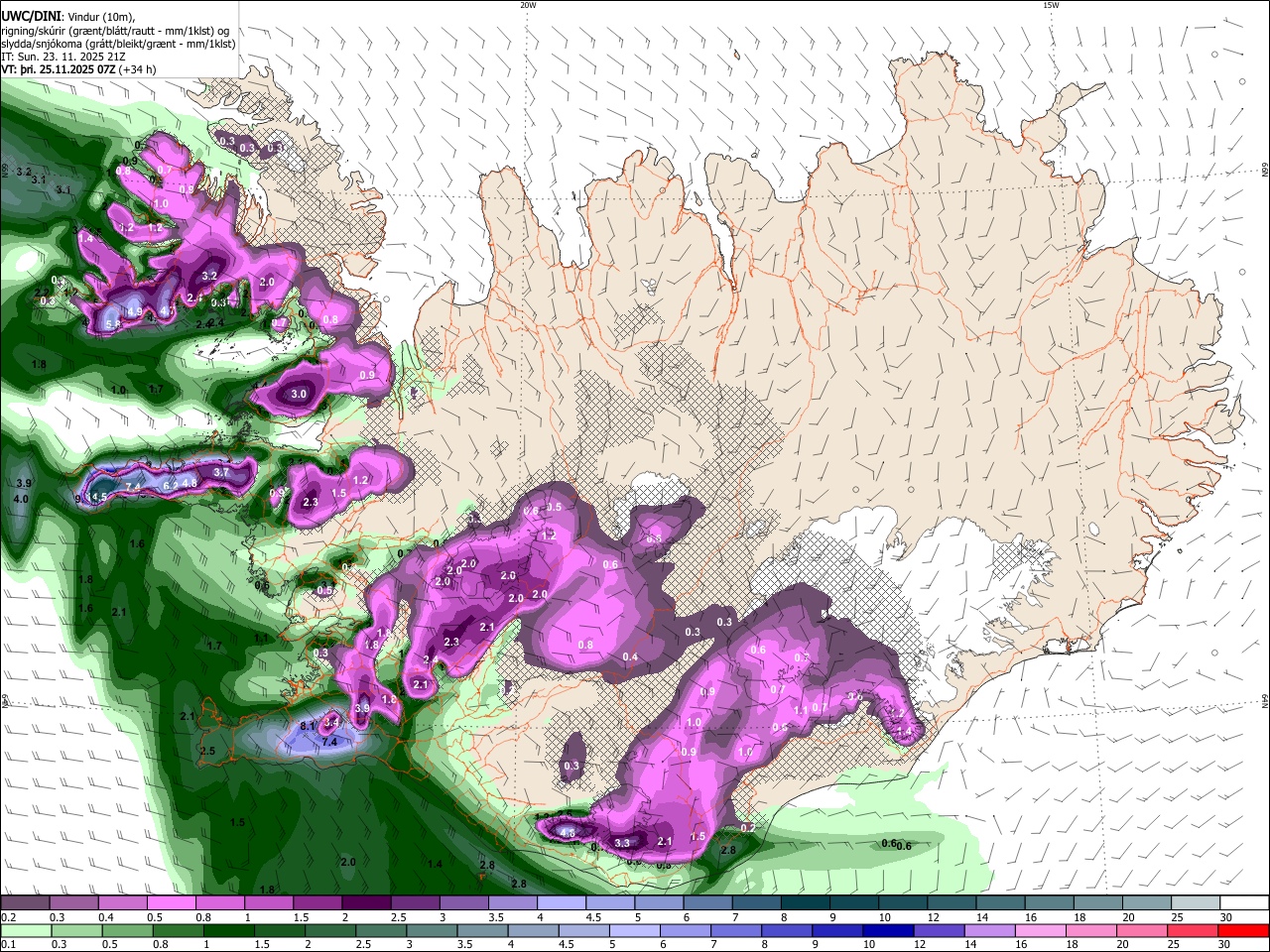Image resolution: width=1270 pixels, height=952 pixels.
Task: Select upper scale swatch between 0.3 and 0.4
Action: tap(73, 902)
